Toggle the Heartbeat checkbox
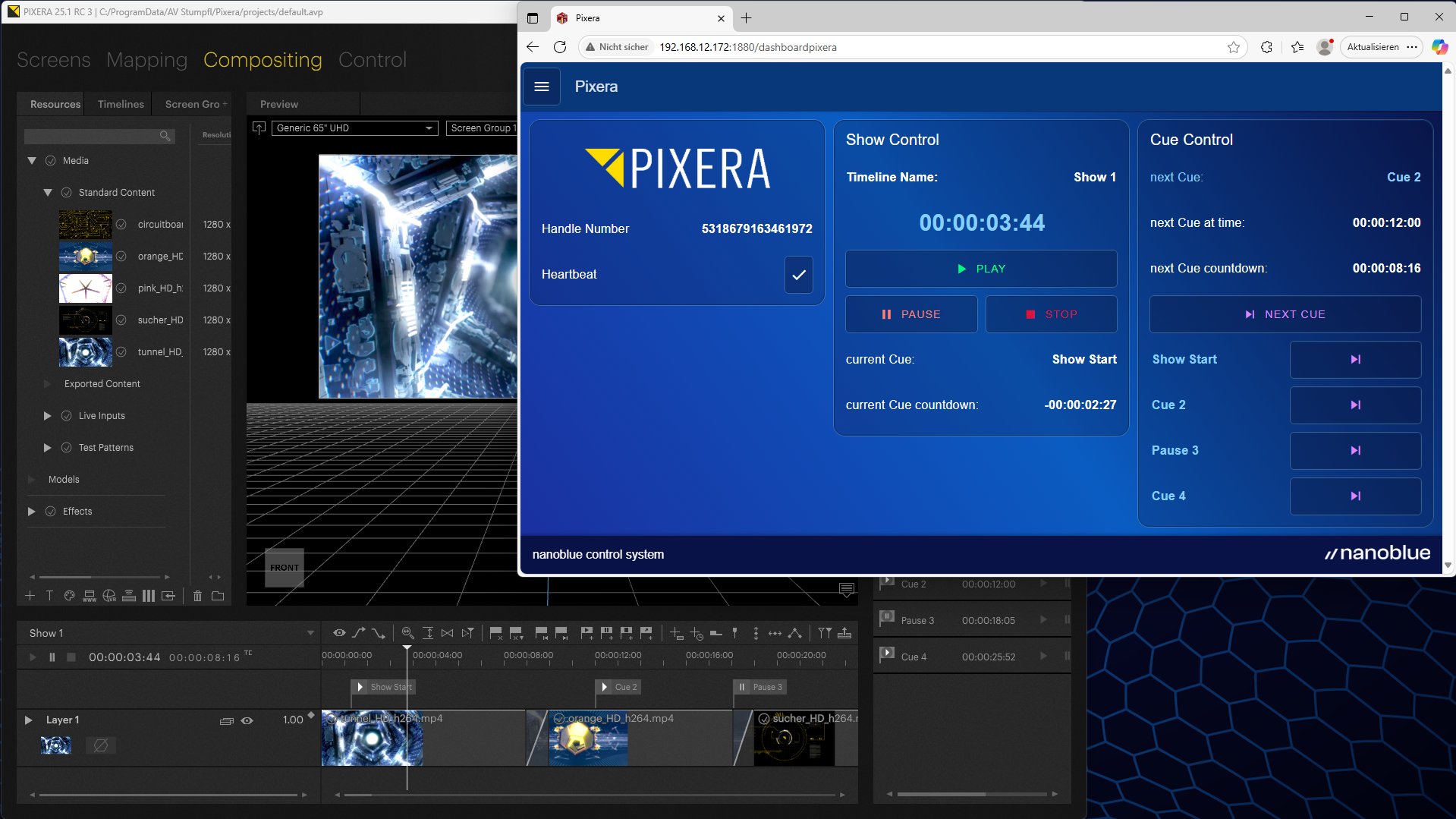 click(x=798, y=275)
